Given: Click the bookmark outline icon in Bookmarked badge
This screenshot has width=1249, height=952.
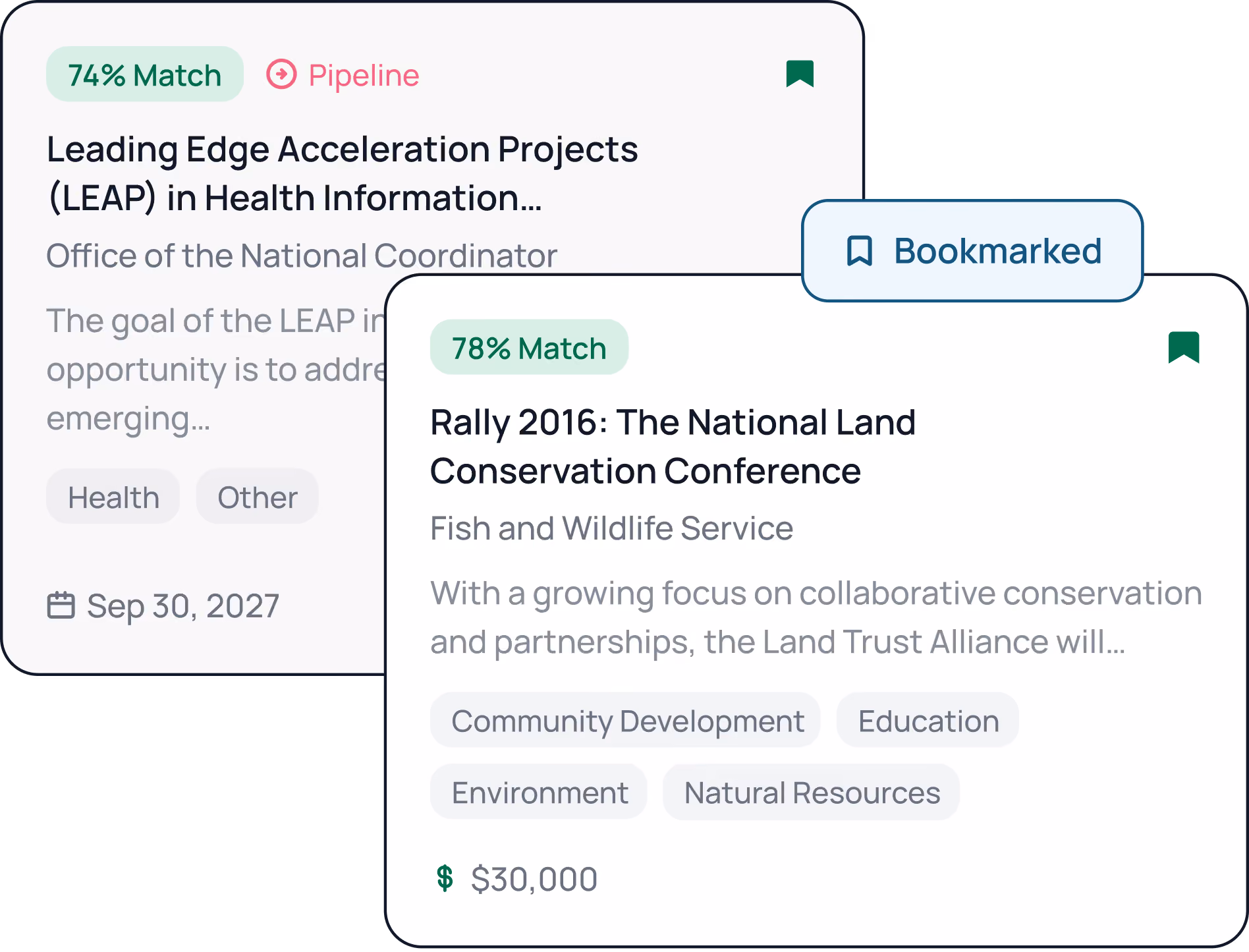Looking at the screenshot, I should click(x=859, y=251).
